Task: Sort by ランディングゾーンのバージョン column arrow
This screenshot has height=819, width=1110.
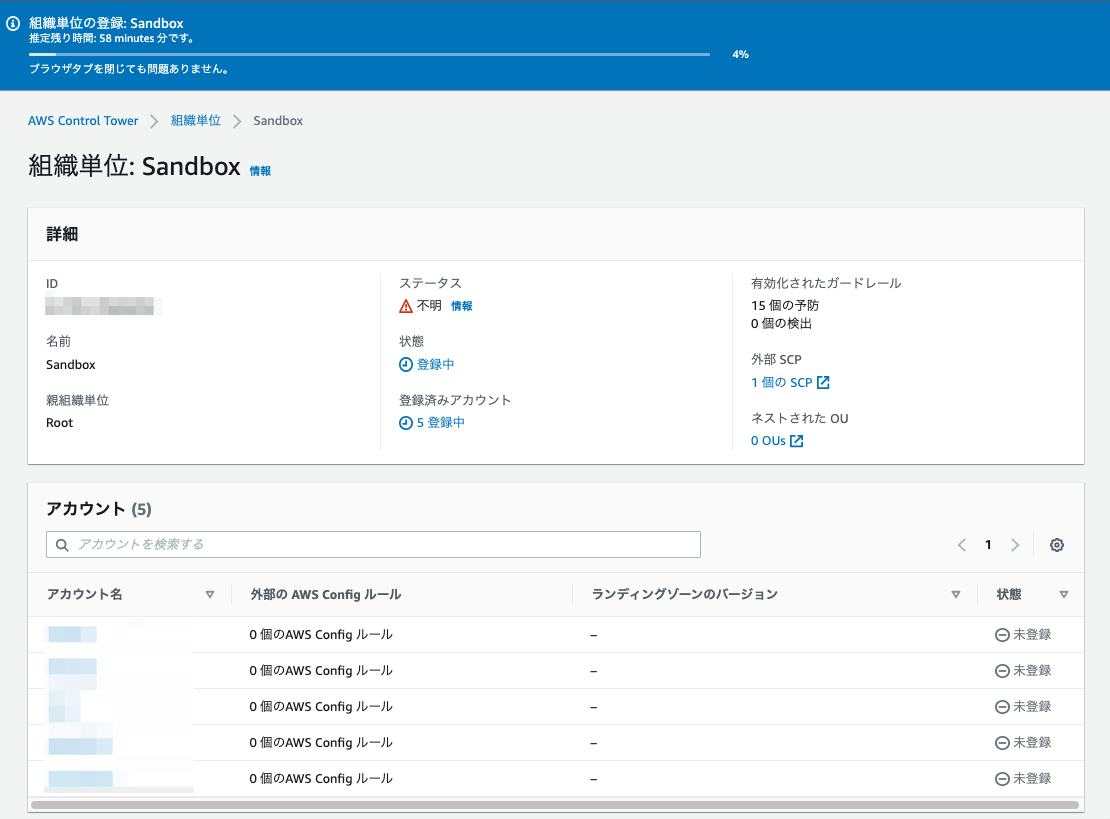Action: (x=956, y=595)
